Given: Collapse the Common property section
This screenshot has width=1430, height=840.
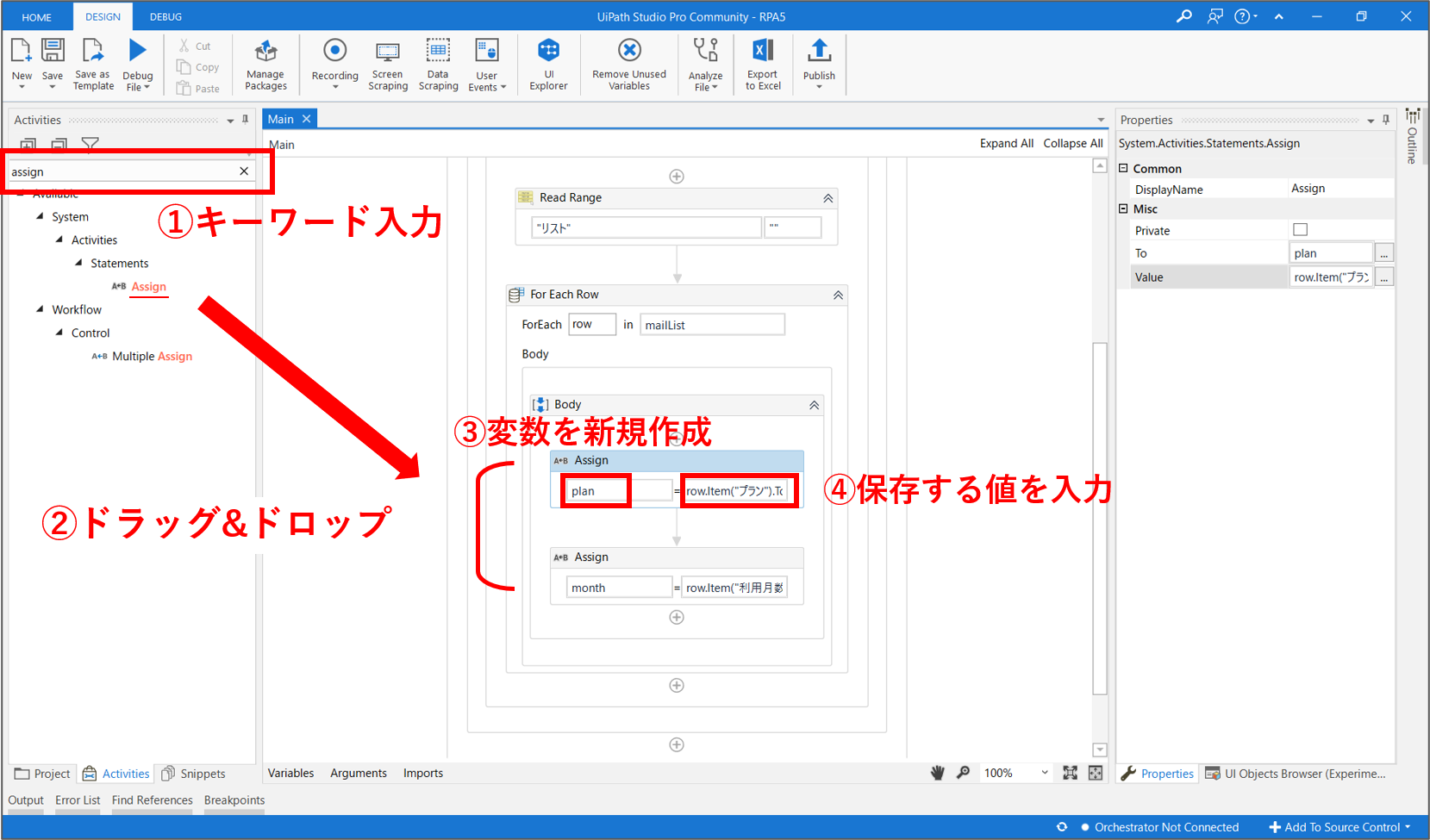Looking at the screenshot, I should pos(1123,168).
